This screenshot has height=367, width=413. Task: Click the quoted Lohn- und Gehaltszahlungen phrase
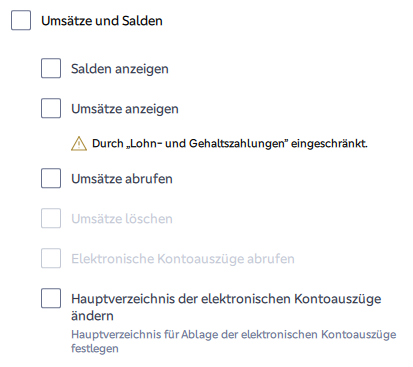[207, 144]
